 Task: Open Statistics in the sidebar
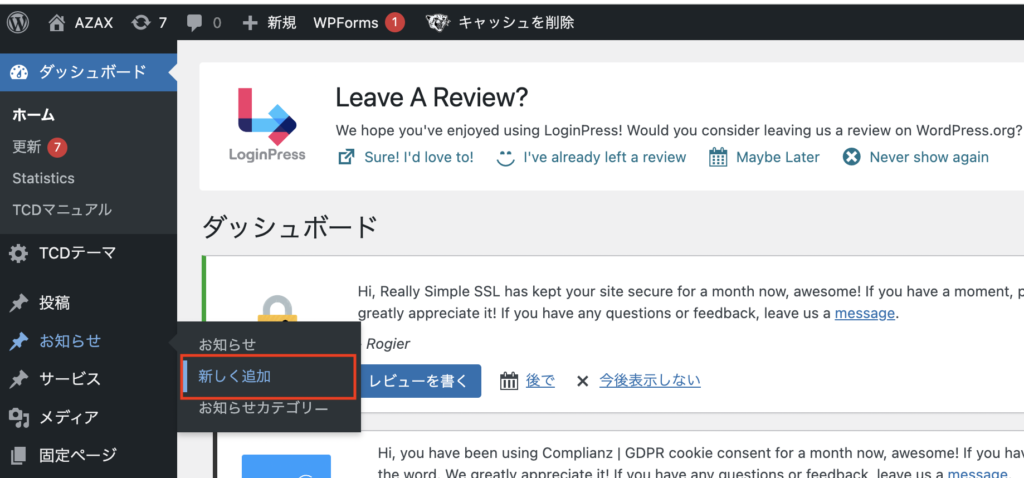[43, 178]
